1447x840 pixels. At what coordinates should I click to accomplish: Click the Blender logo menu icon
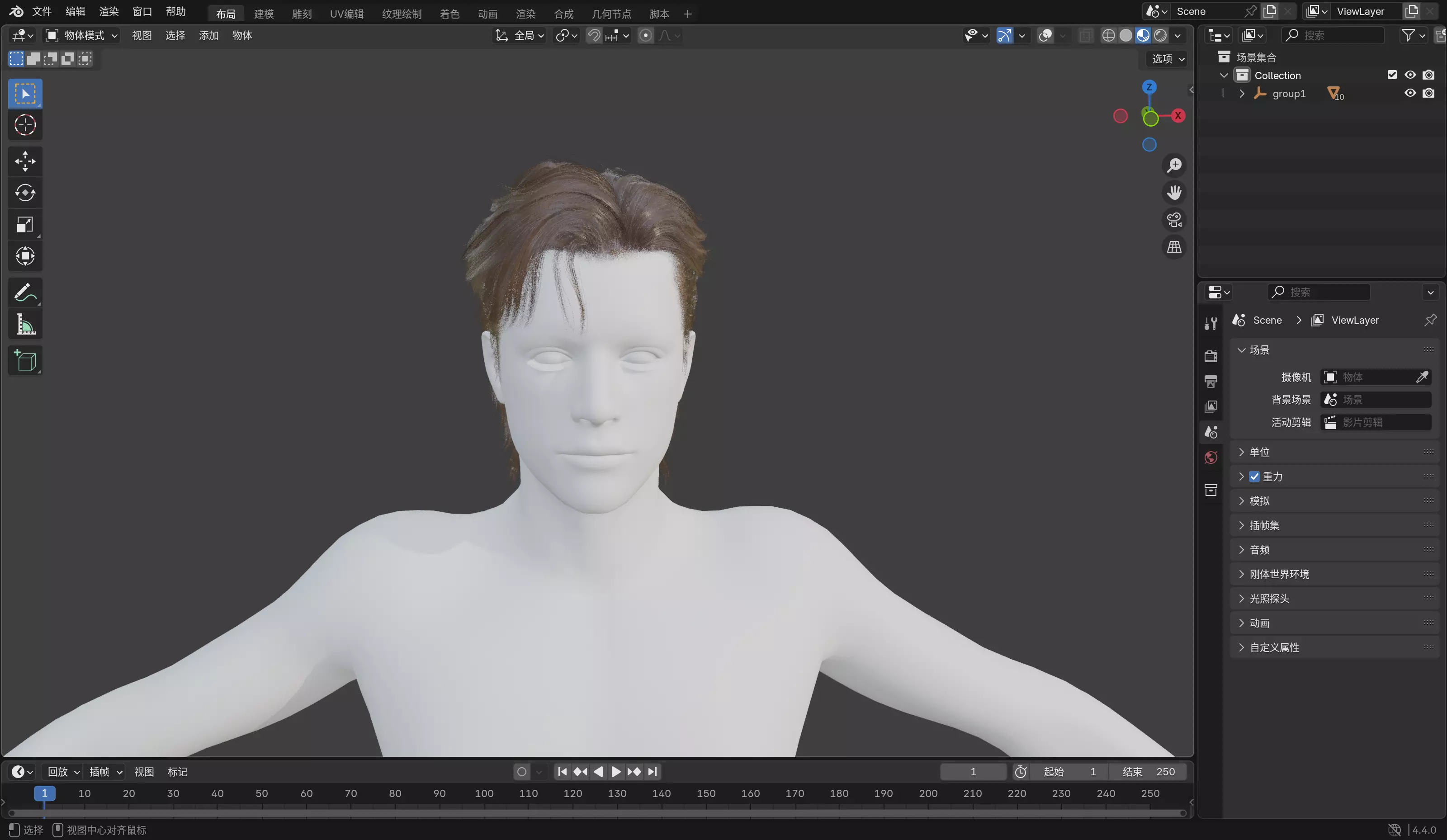tap(16, 11)
